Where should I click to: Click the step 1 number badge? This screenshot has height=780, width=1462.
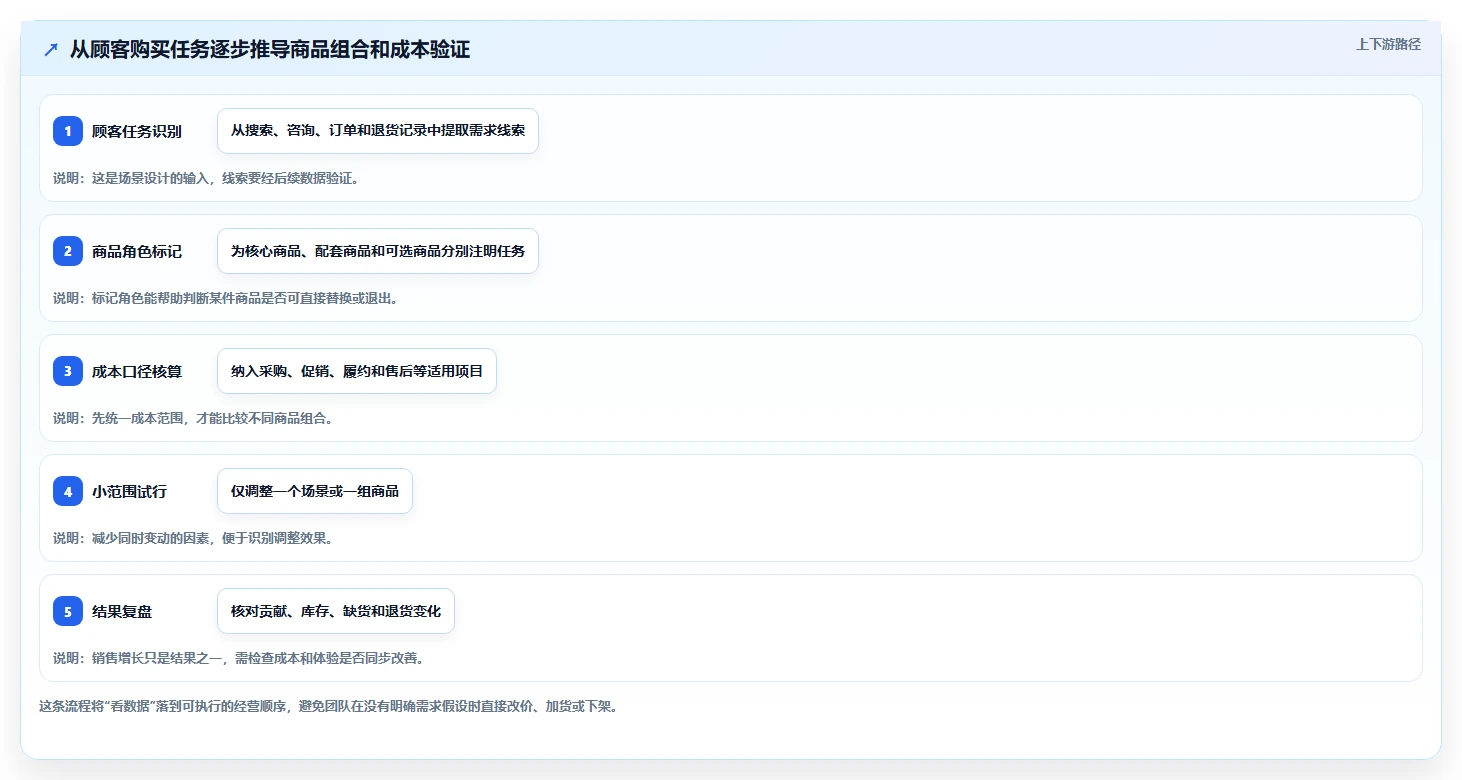click(68, 131)
